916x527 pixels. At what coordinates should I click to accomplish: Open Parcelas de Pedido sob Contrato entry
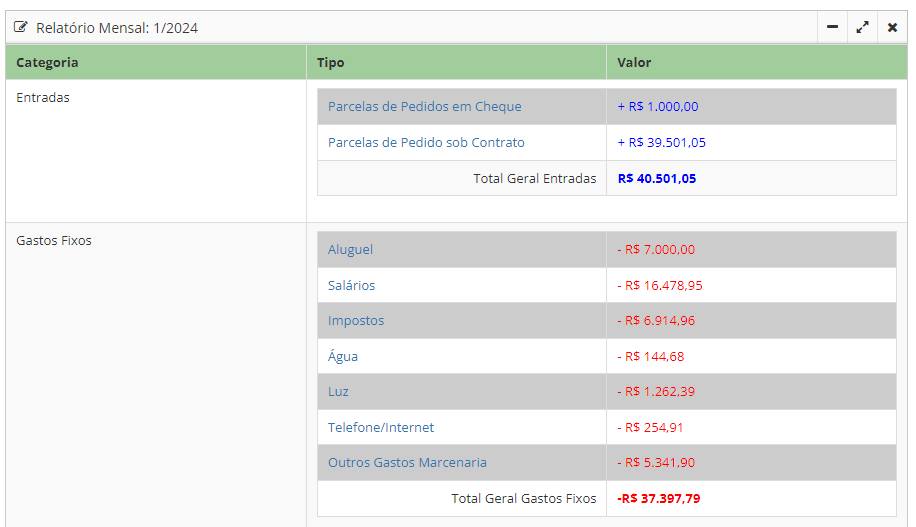tap(426, 143)
